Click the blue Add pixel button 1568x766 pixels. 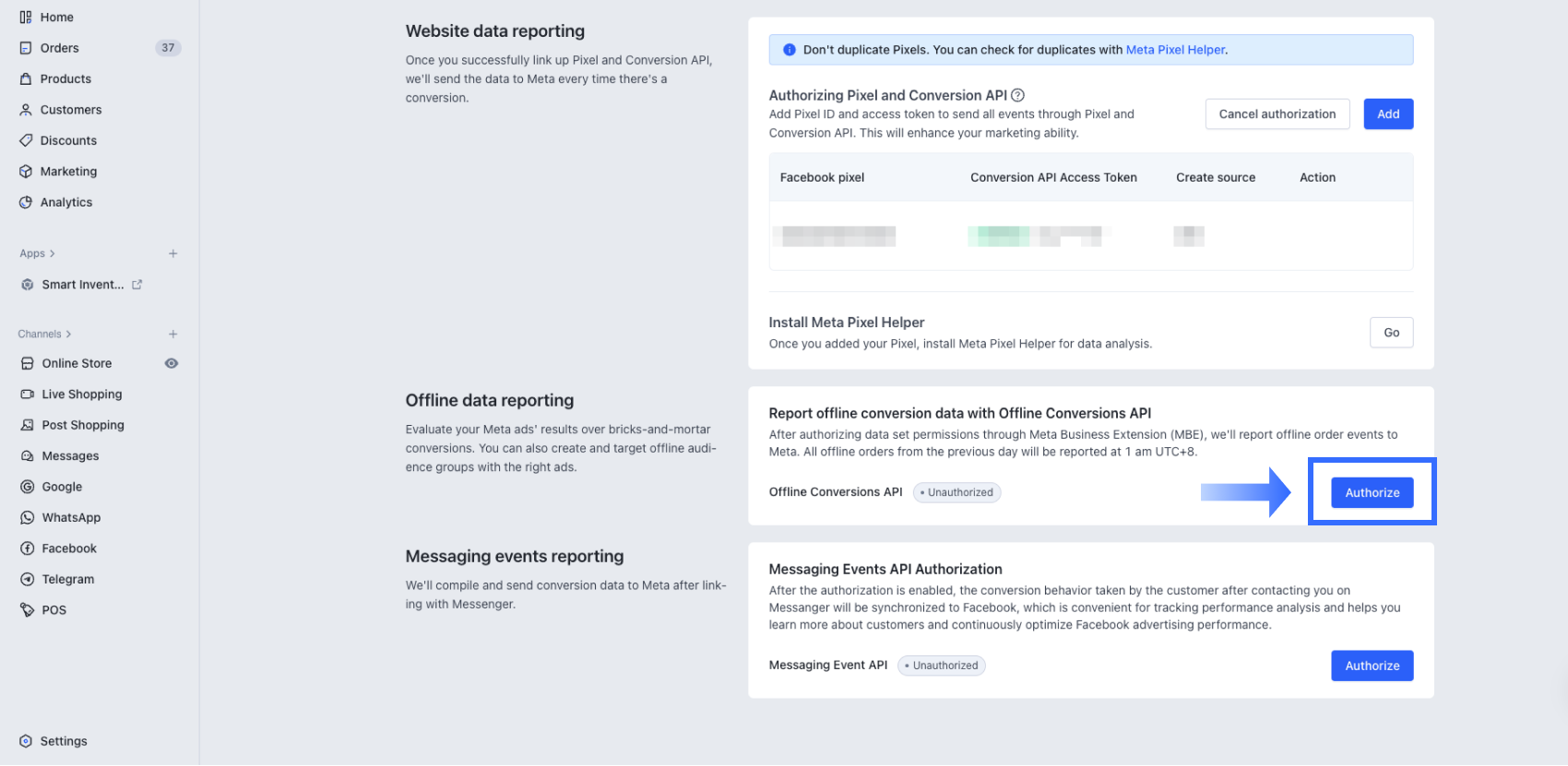coord(1388,114)
